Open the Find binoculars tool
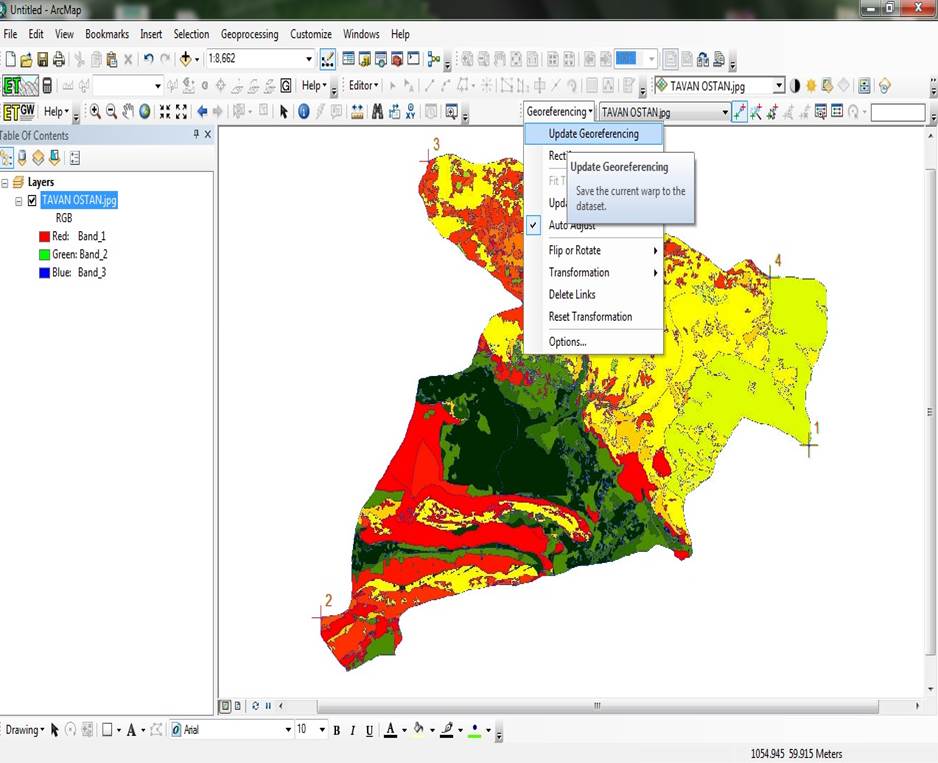 pos(377,112)
